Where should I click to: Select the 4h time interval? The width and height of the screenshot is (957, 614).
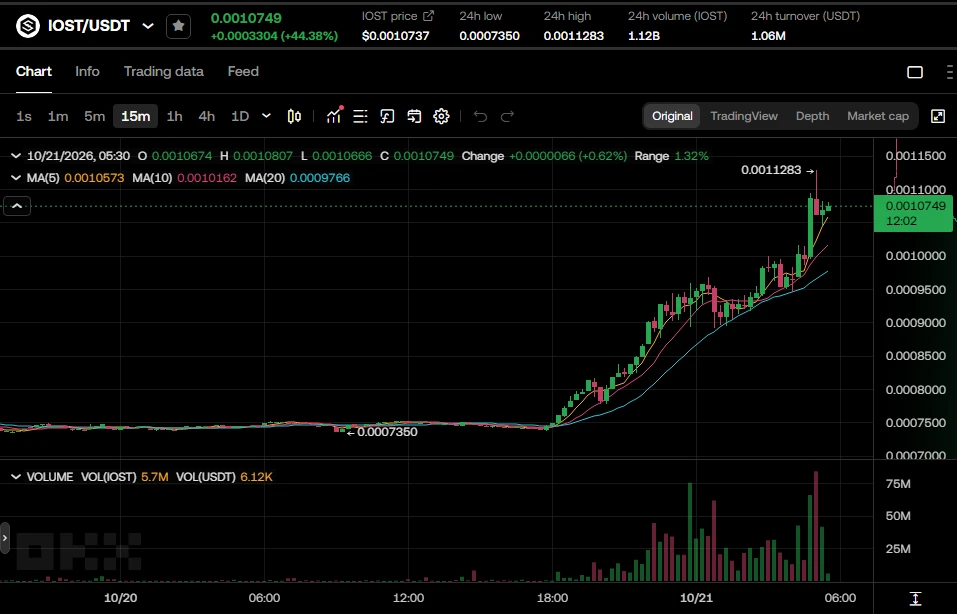coord(207,116)
